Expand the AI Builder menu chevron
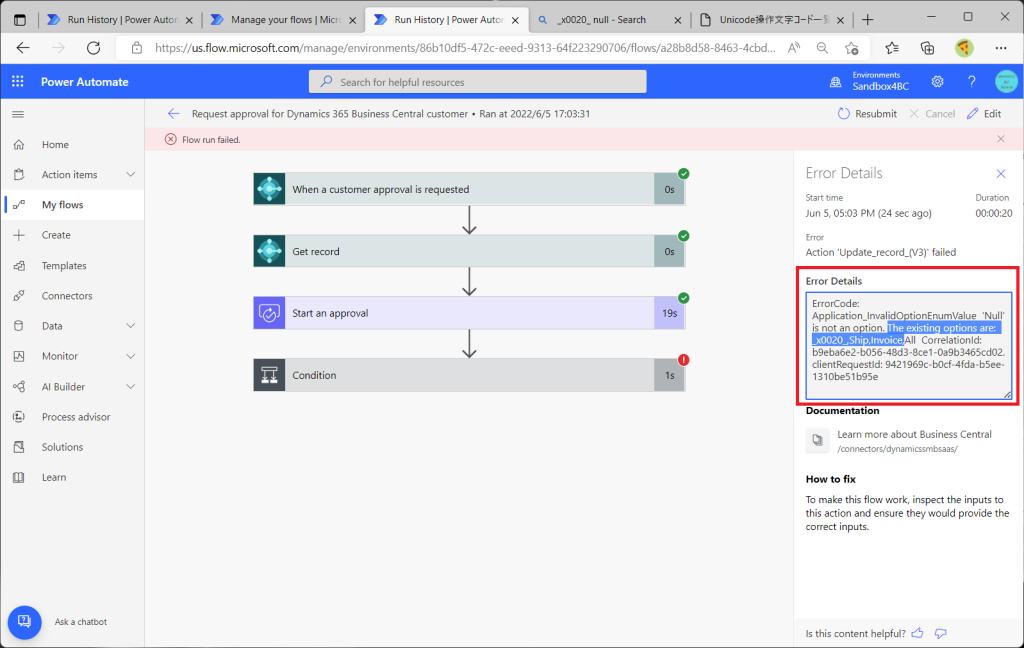The width and height of the screenshot is (1024, 648). pos(131,387)
